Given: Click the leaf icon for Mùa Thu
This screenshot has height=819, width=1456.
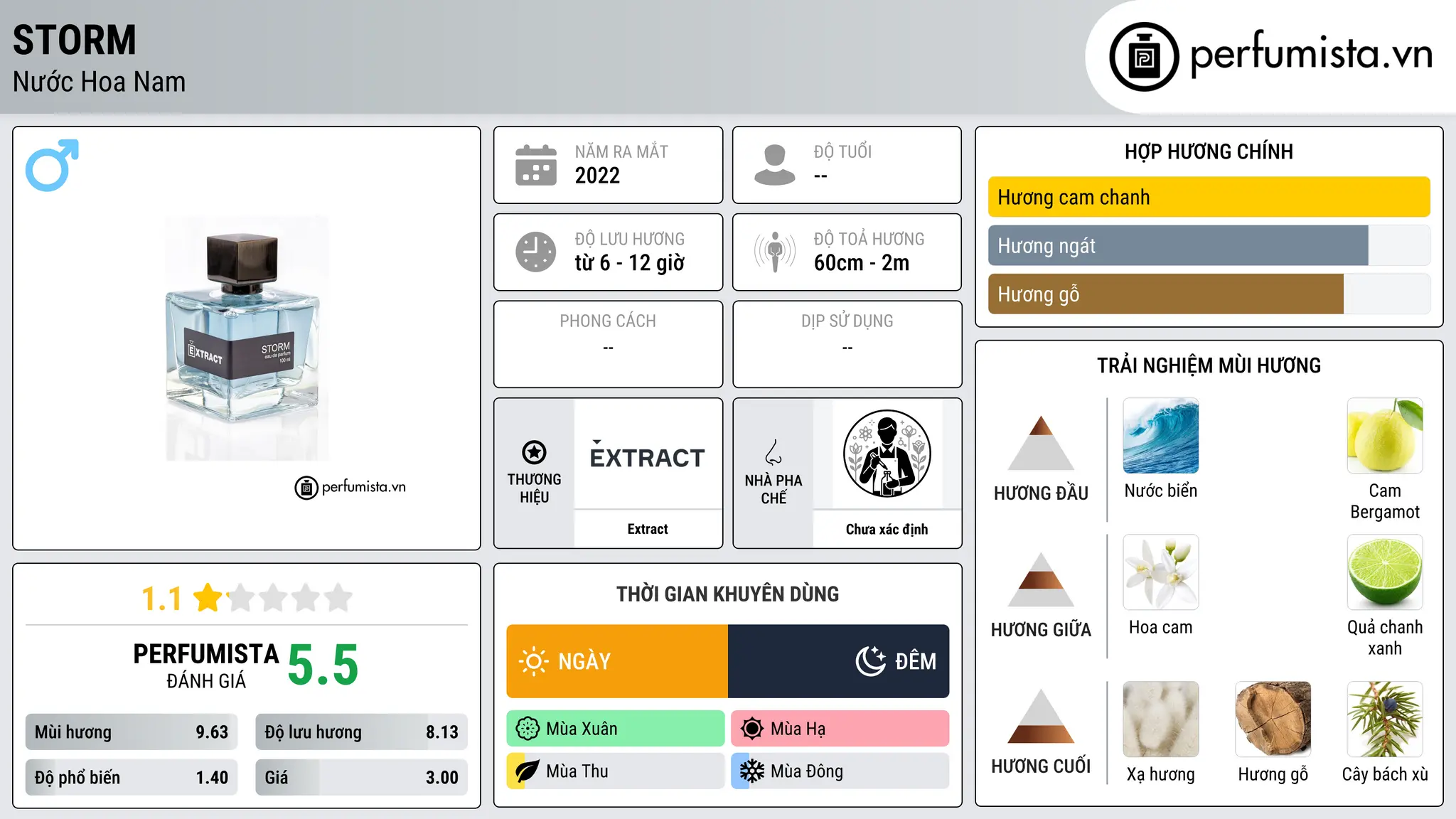Looking at the screenshot, I should pos(528,771).
